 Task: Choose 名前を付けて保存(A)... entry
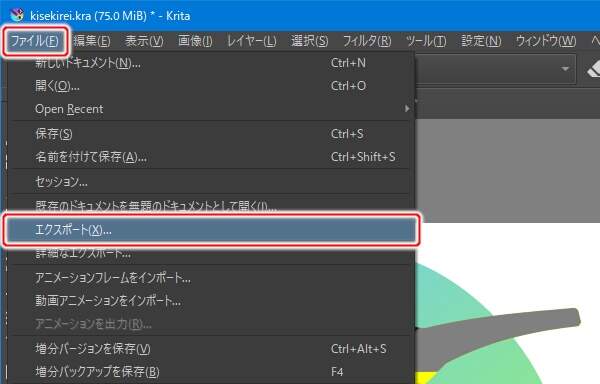pyautogui.click(x=212, y=157)
